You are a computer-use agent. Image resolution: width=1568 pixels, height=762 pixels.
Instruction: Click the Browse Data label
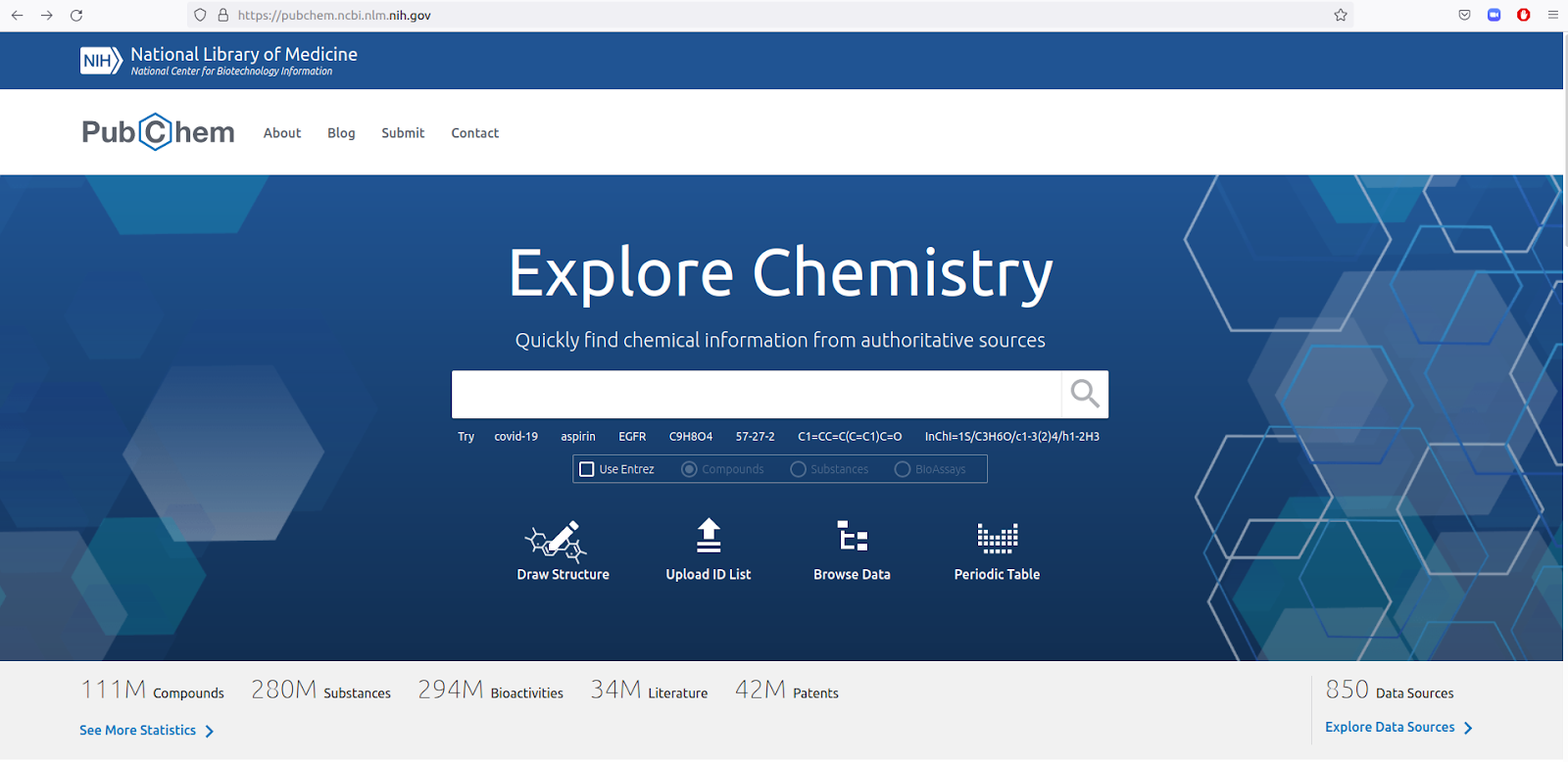pos(852,575)
